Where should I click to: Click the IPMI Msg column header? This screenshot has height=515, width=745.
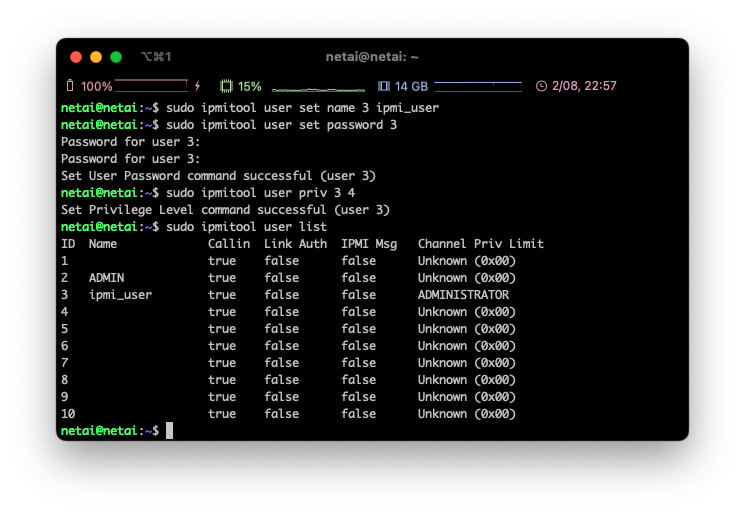pos(369,244)
